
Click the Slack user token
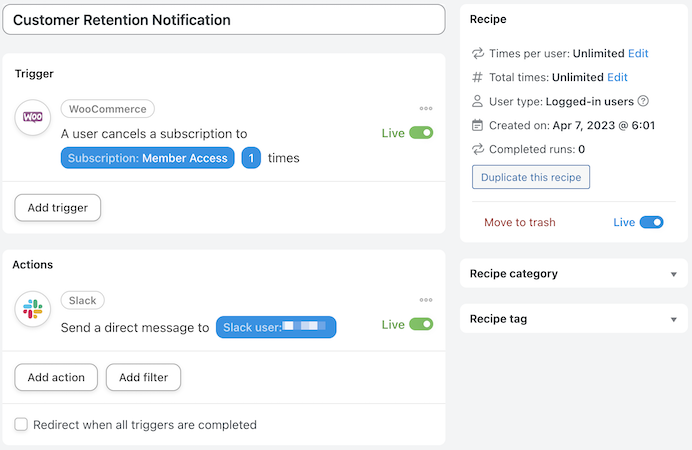point(276,327)
